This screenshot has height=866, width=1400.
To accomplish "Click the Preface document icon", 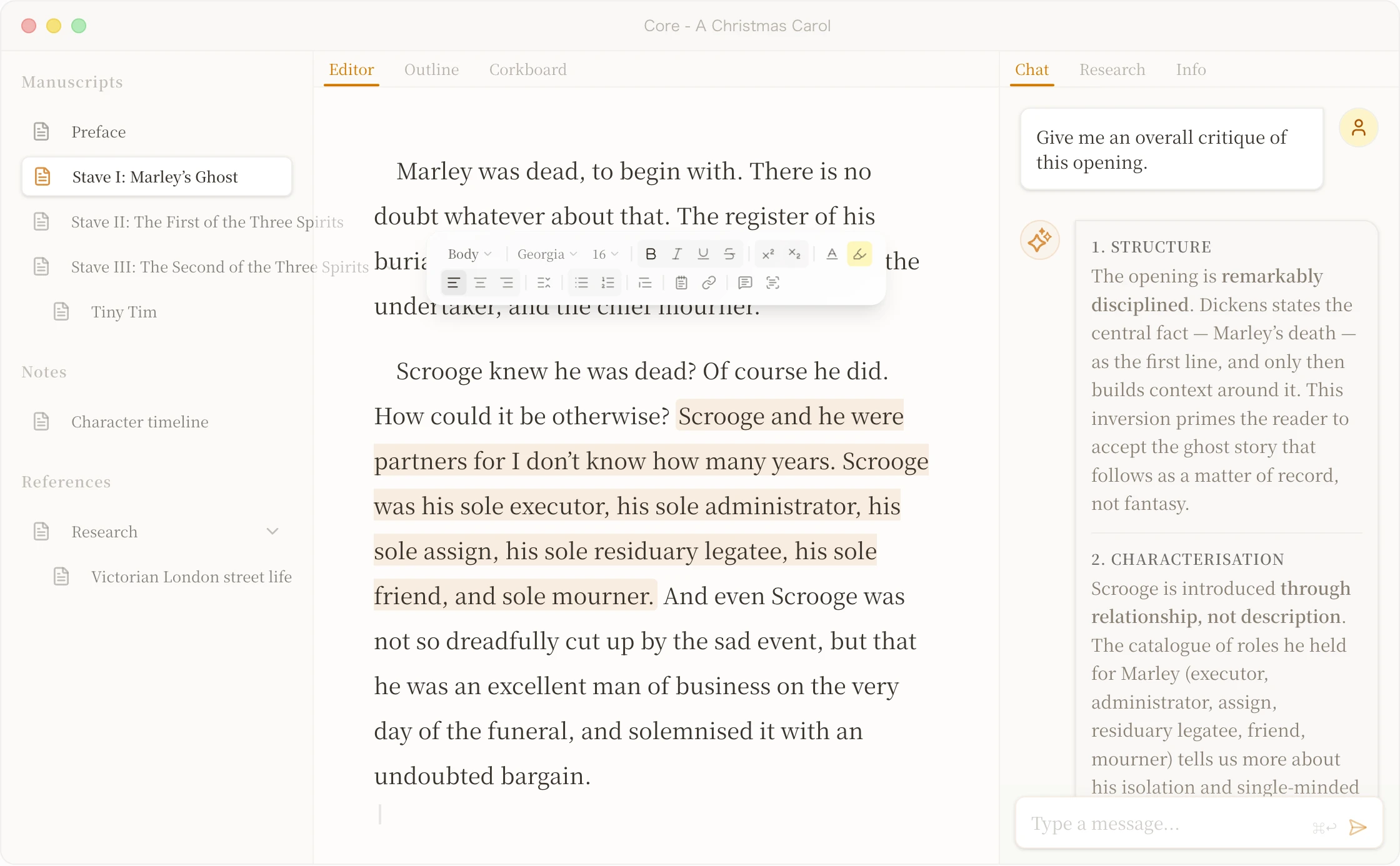I will pyautogui.click(x=41, y=132).
